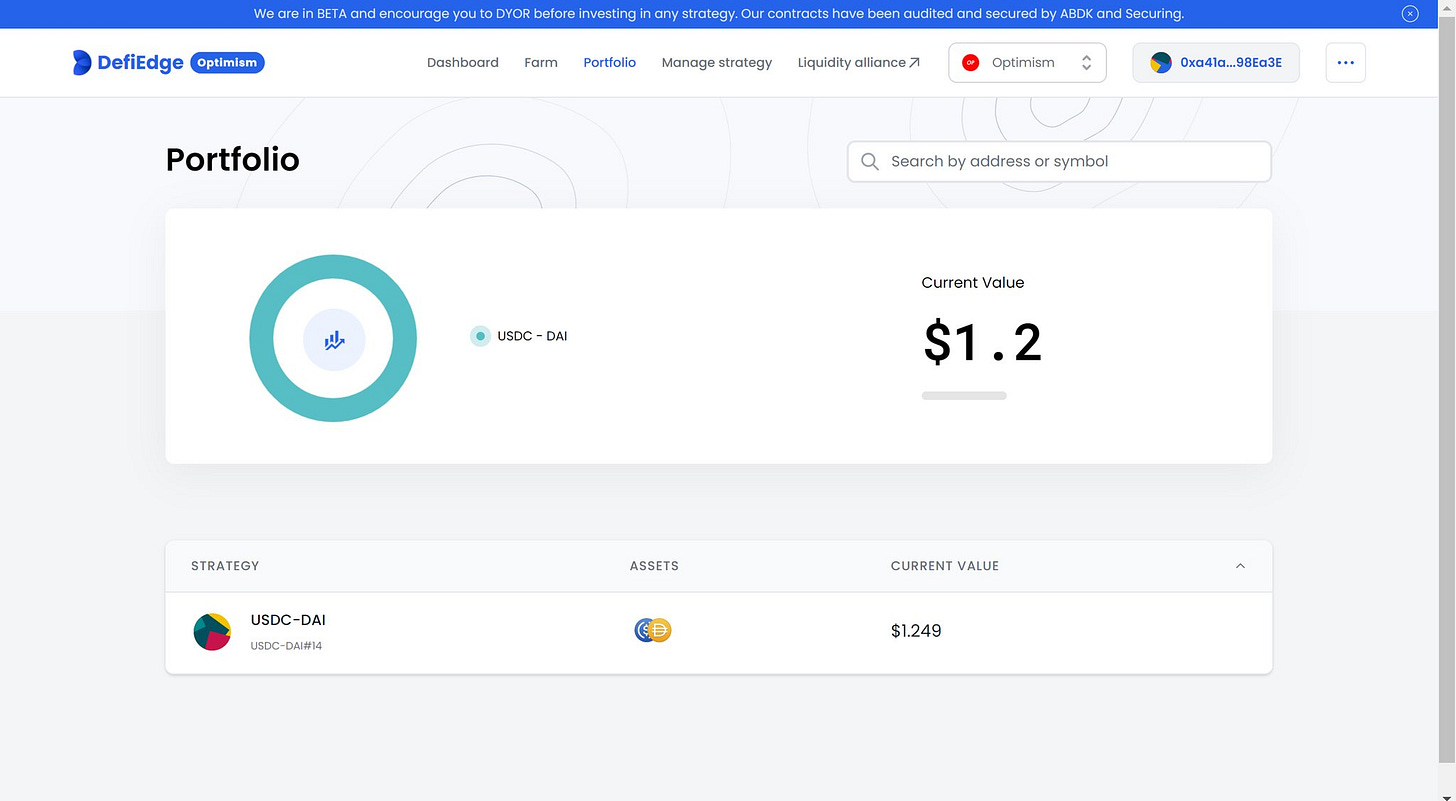Collapse the table with the chevron arrow
Viewport: 1456px width, 801px height.
pos(1240,566)
